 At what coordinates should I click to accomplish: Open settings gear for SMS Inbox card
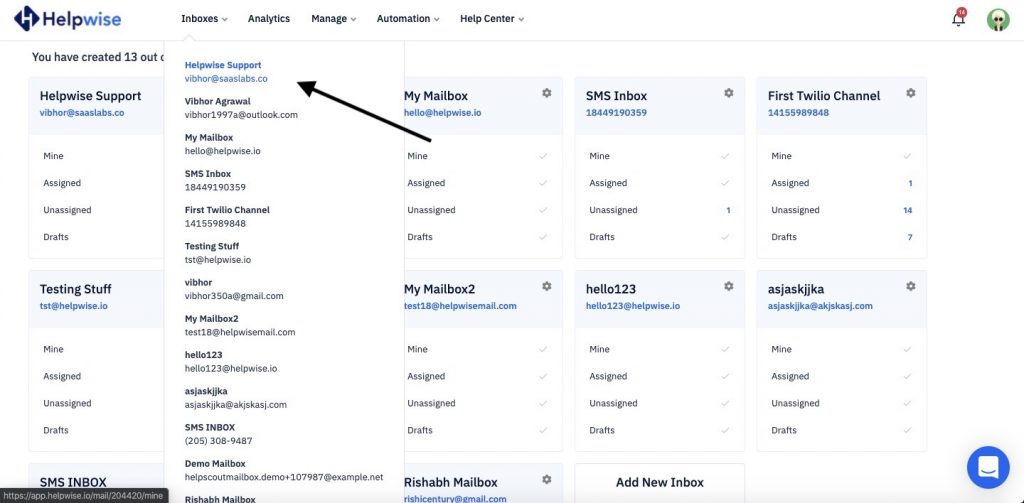(x=729, y=93)
